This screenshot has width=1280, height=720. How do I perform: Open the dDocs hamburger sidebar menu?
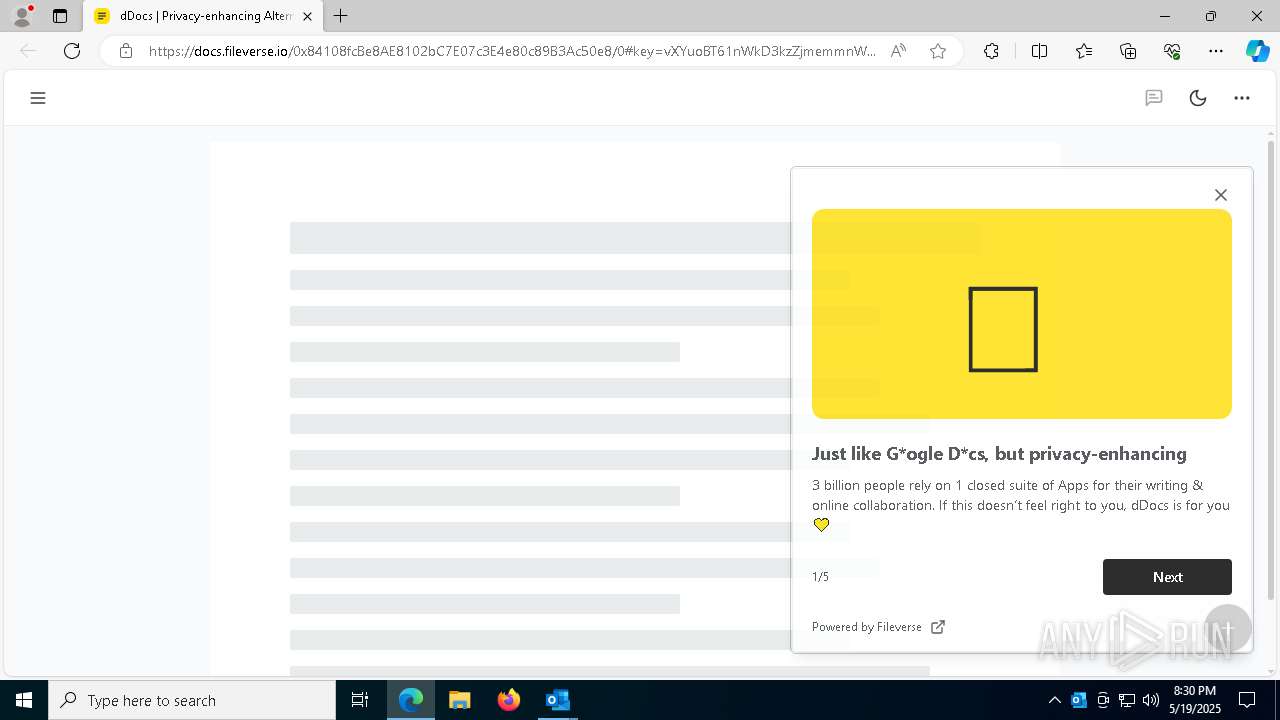pos(38,98)
